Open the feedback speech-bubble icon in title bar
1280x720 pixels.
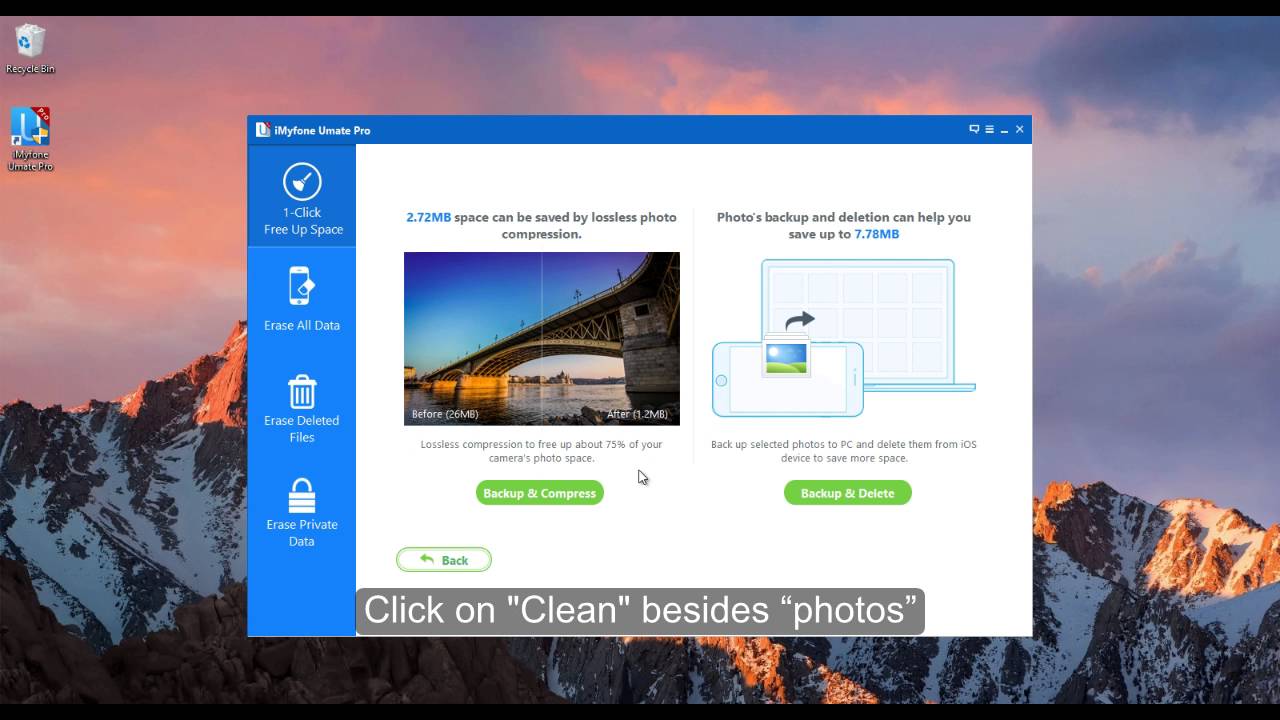[974, 129]
